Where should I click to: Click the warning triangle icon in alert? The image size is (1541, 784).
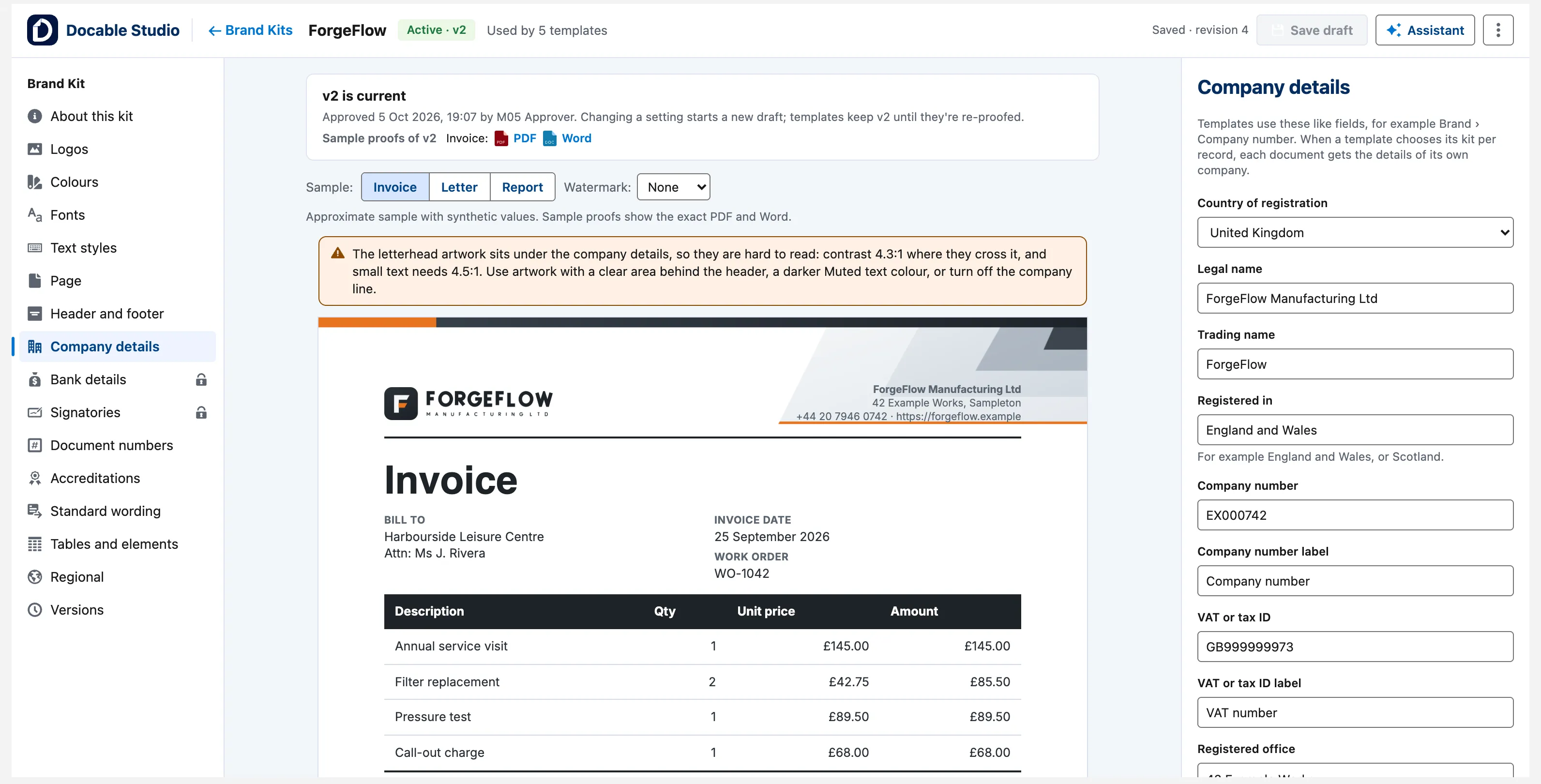[x=337, y=253]
